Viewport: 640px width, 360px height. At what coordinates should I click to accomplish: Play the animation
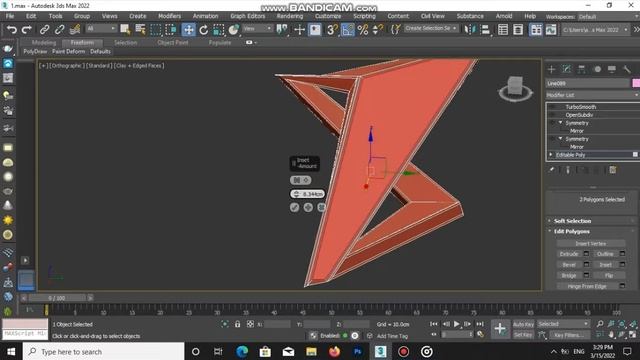coord(457,324)
